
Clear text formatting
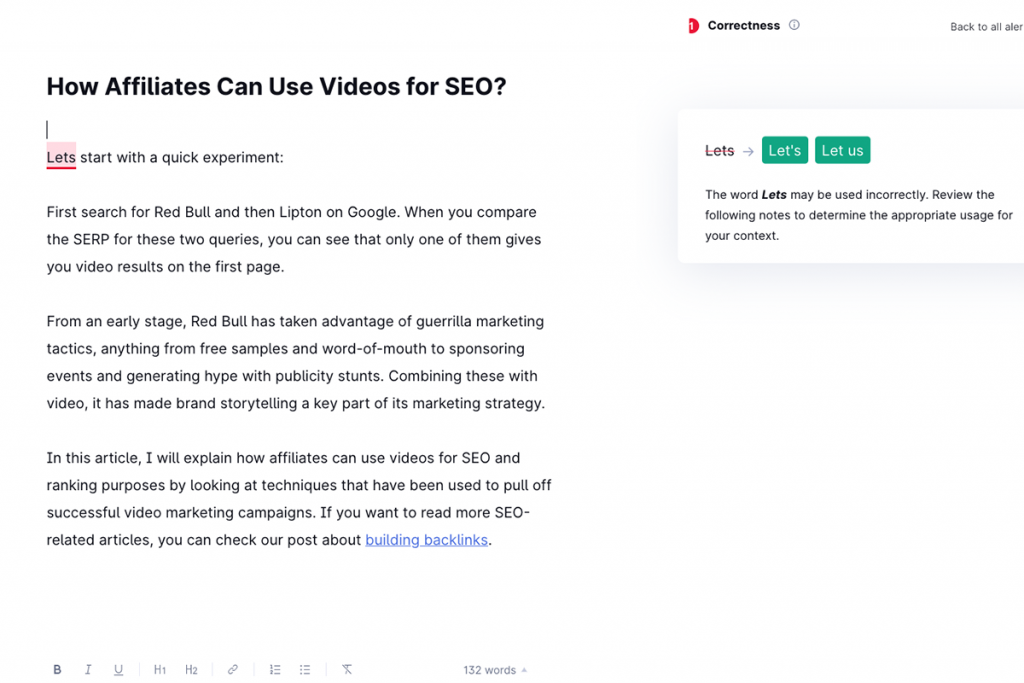347,669
